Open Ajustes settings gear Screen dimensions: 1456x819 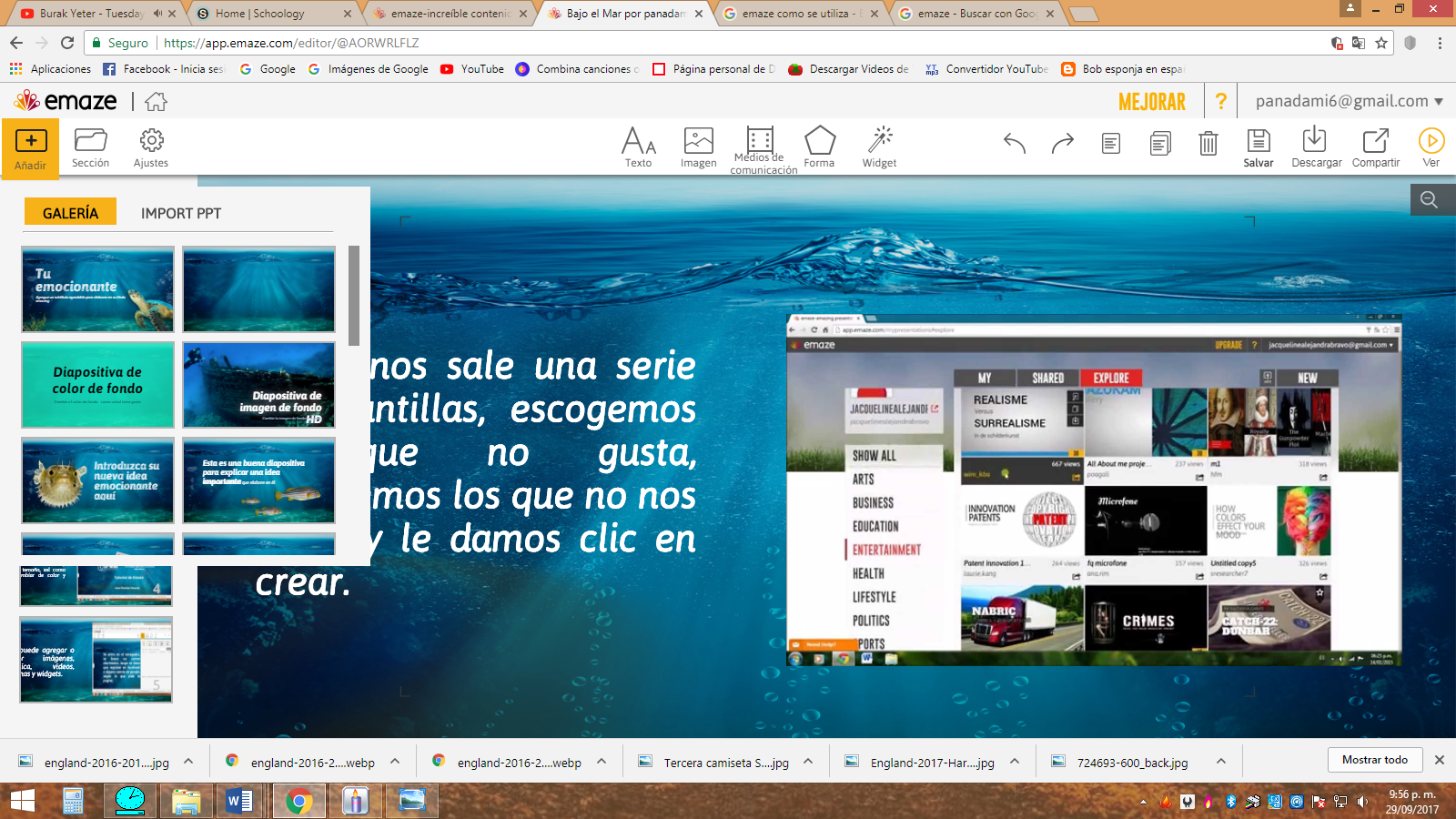click(151, 147)
